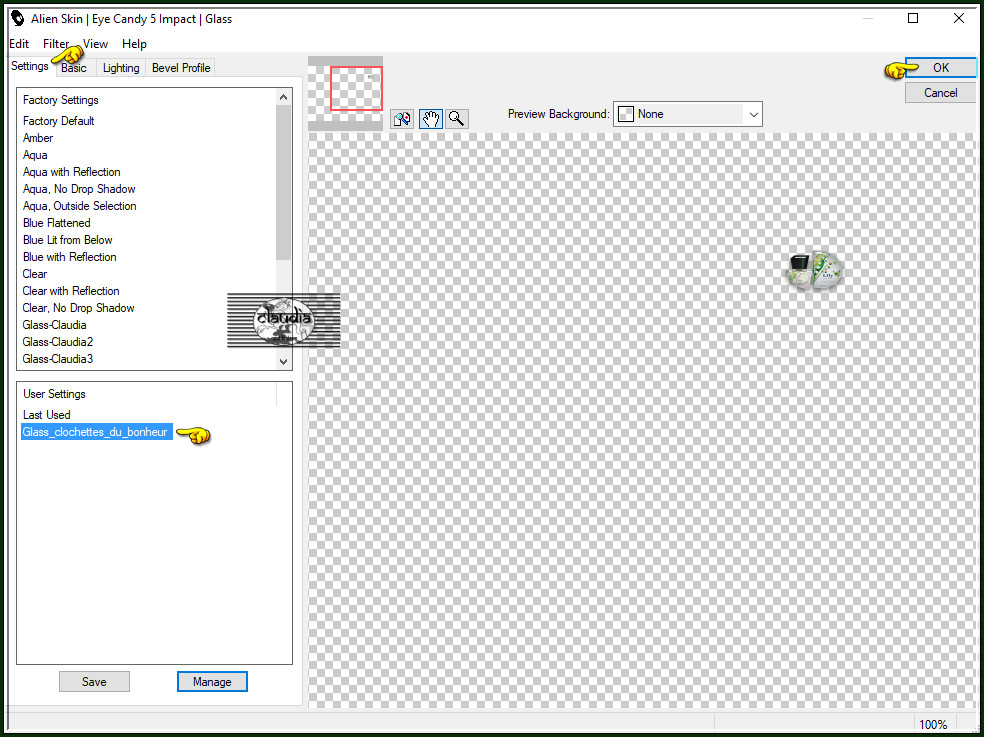Open the Edit menu
984x737 pixels.
point(19,44)
